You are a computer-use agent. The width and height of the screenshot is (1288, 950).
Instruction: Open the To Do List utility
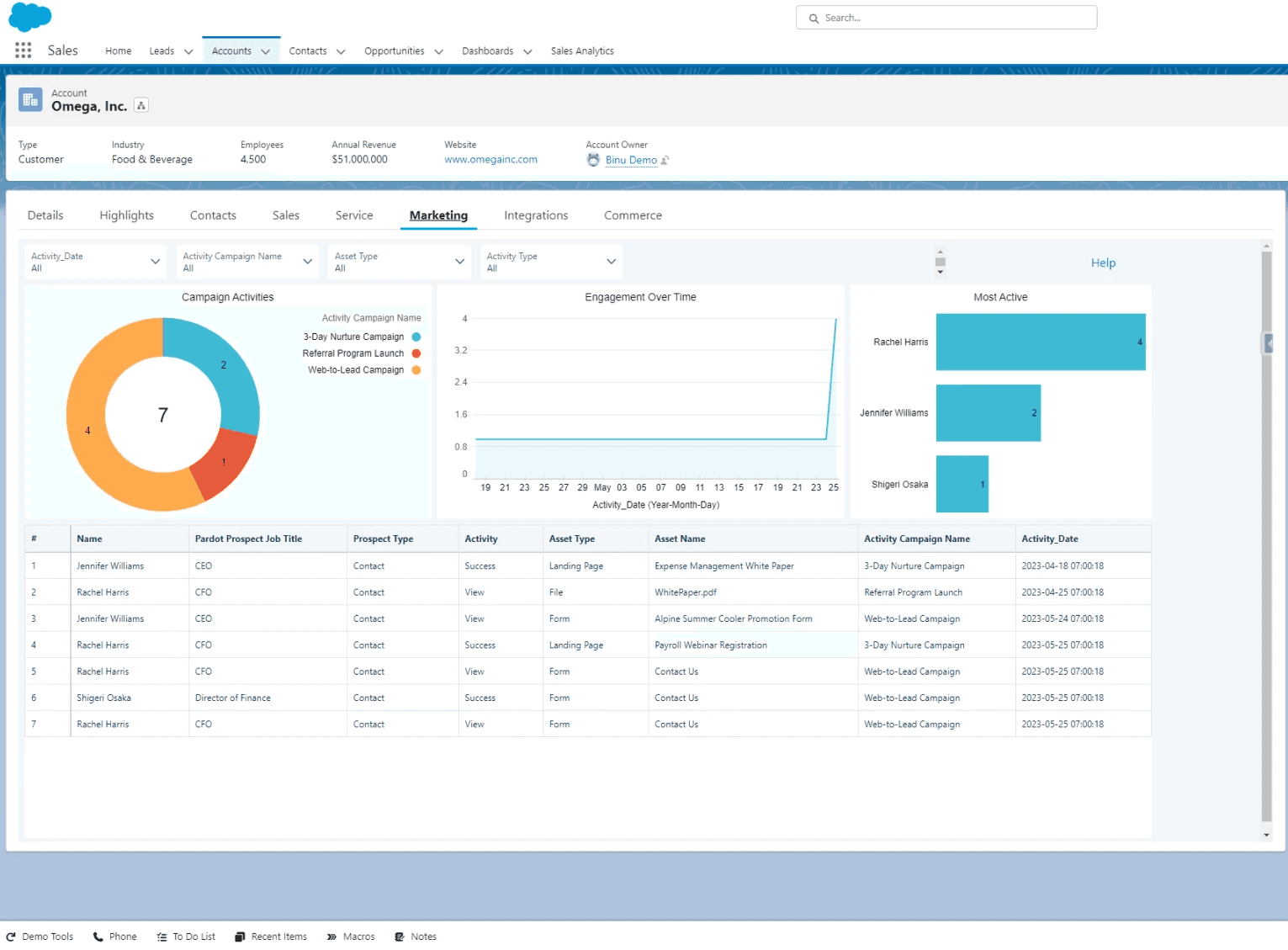point(186,937)
